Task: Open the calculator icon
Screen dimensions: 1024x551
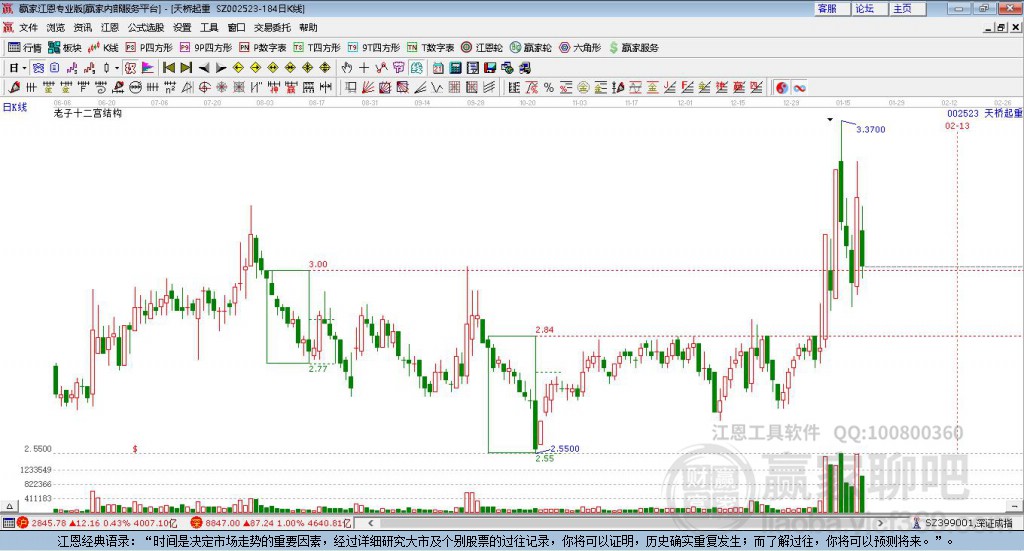Action: [455, 68]
